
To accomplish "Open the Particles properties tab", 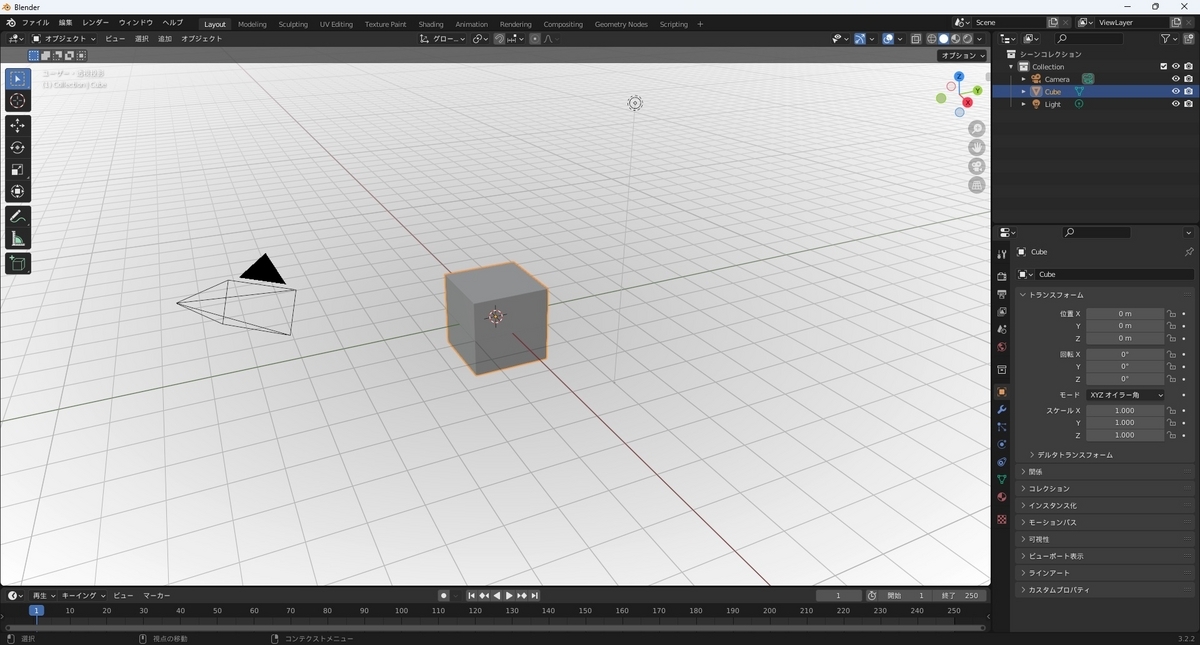I will coord(1001,427).
